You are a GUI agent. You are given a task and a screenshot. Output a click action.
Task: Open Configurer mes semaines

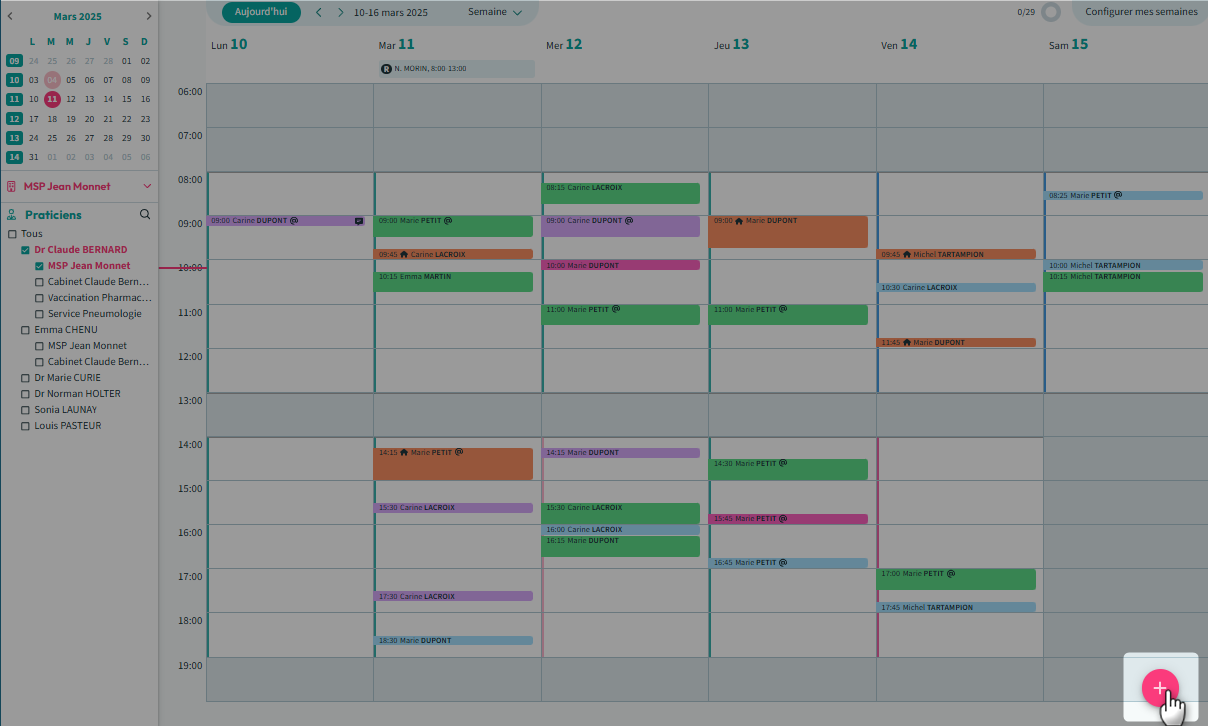1140,13
